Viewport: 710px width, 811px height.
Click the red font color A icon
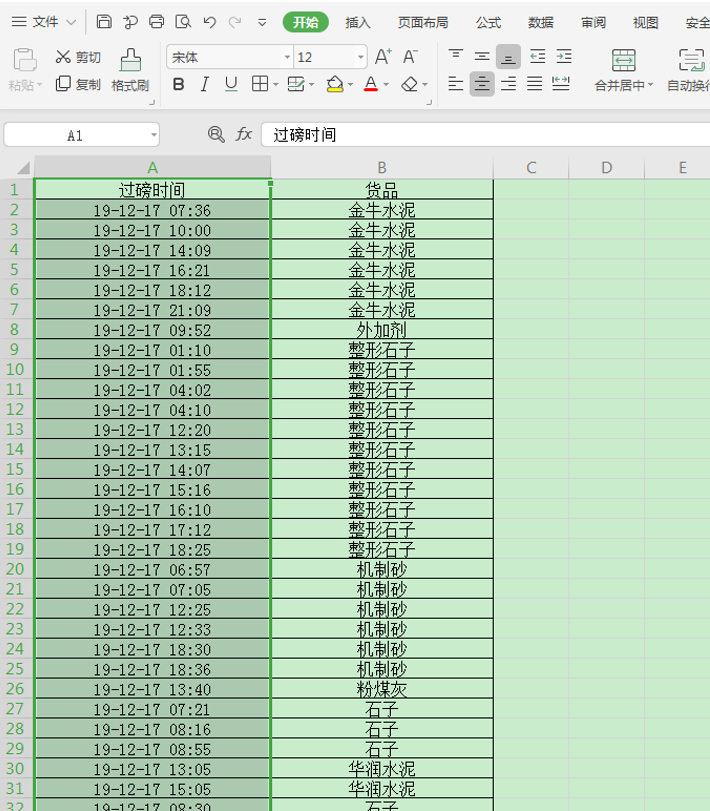coord(371,84)
